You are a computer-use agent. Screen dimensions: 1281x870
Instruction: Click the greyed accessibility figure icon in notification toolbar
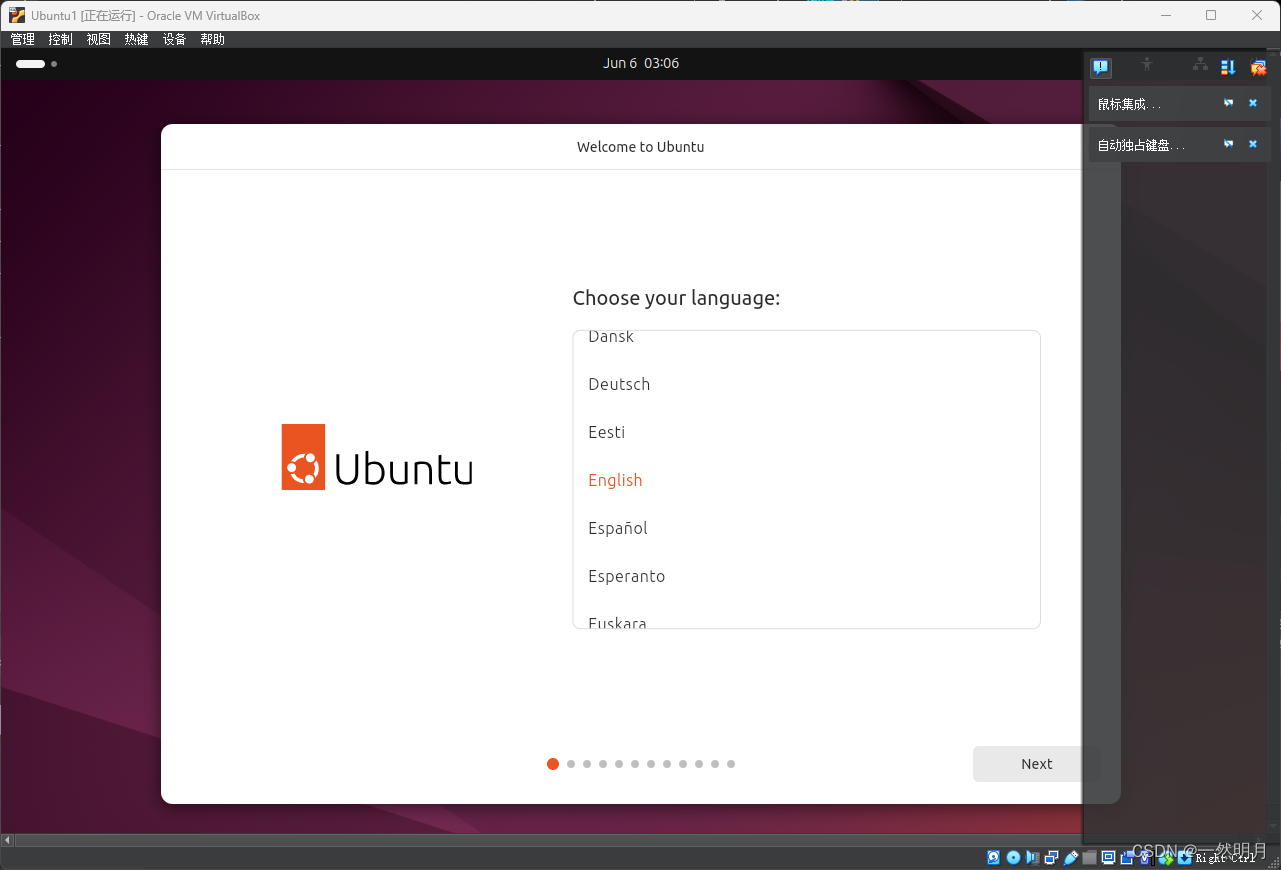pyautogui.click(x=1147, y=64)
